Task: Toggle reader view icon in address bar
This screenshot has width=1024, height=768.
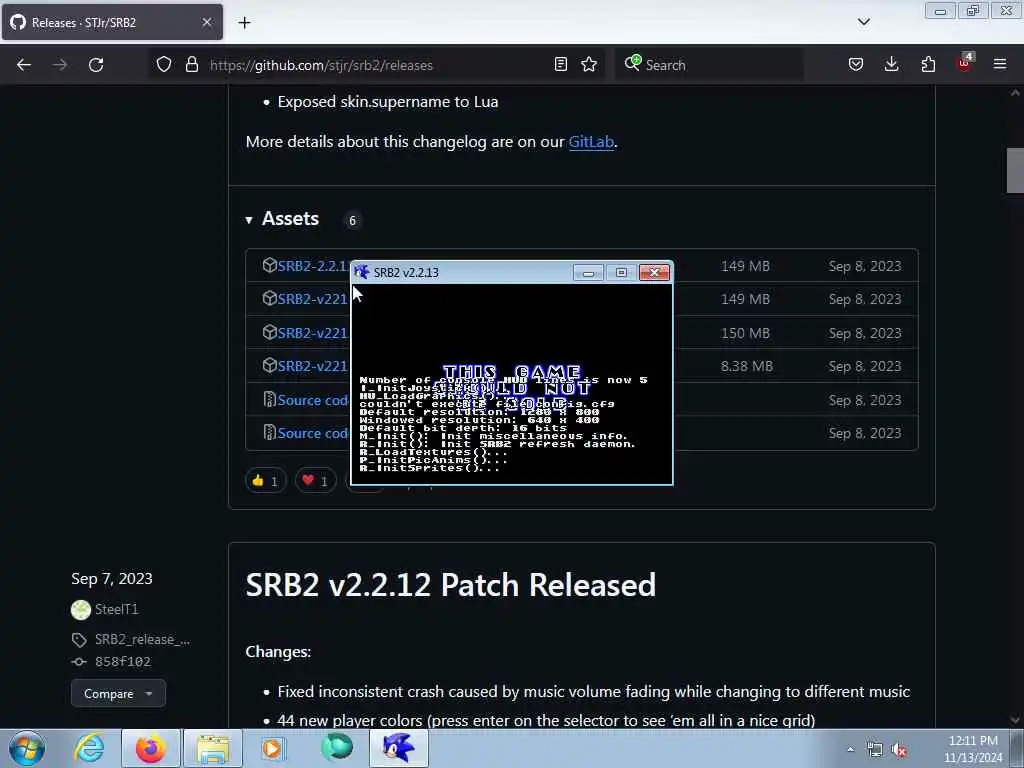Action: pos(560,65)
